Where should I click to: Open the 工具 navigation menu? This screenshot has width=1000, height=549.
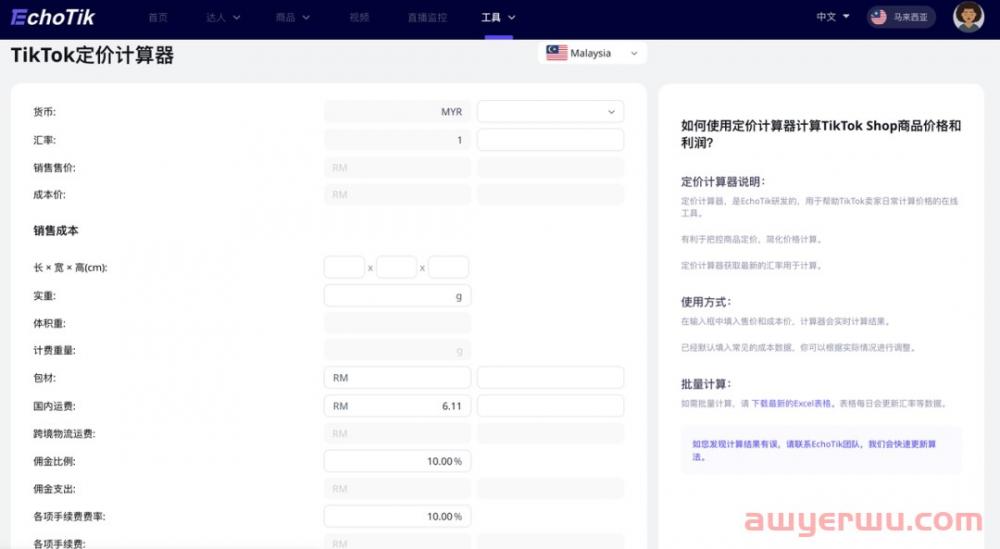(498, 17)
